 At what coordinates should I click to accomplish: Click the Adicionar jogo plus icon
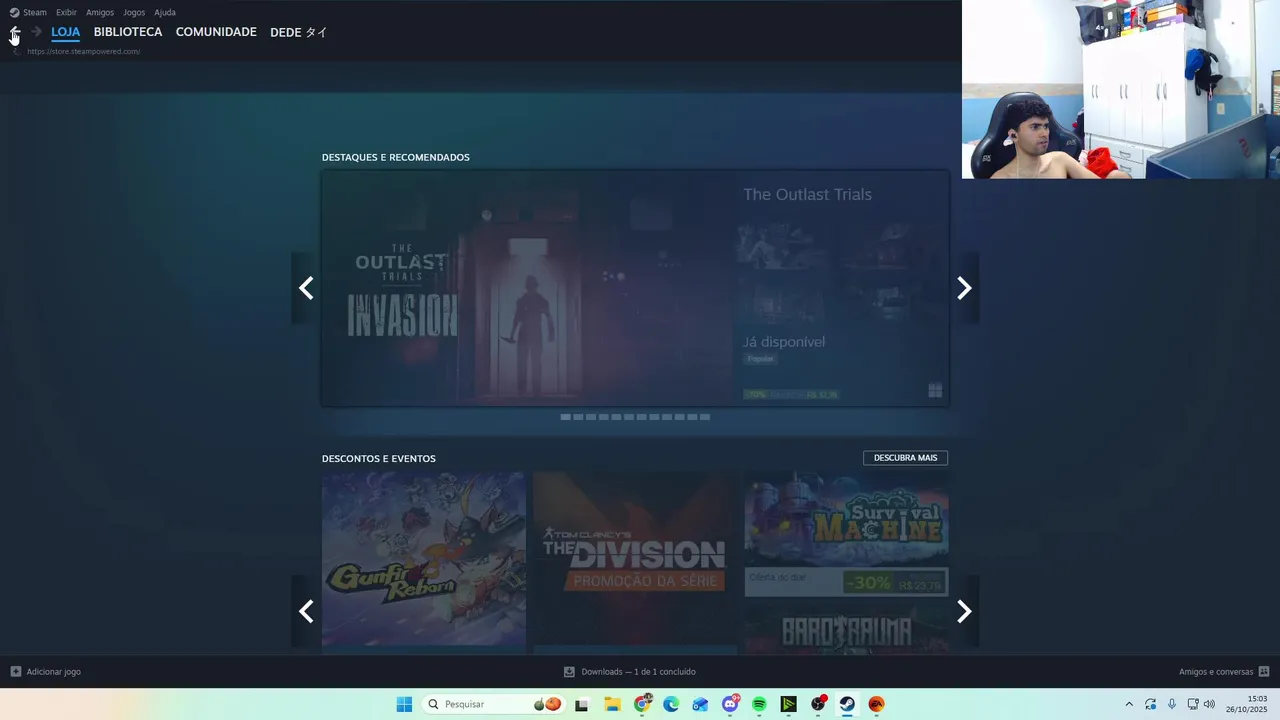(15, 672)
